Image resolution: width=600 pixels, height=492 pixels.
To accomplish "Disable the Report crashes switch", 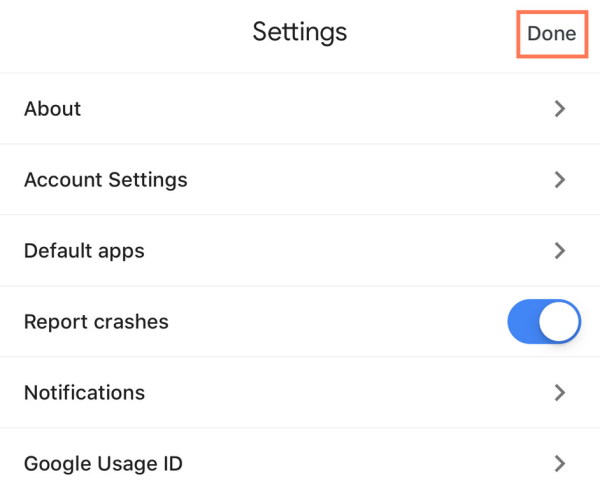I will pyautogui.click(x=544, y=322).
